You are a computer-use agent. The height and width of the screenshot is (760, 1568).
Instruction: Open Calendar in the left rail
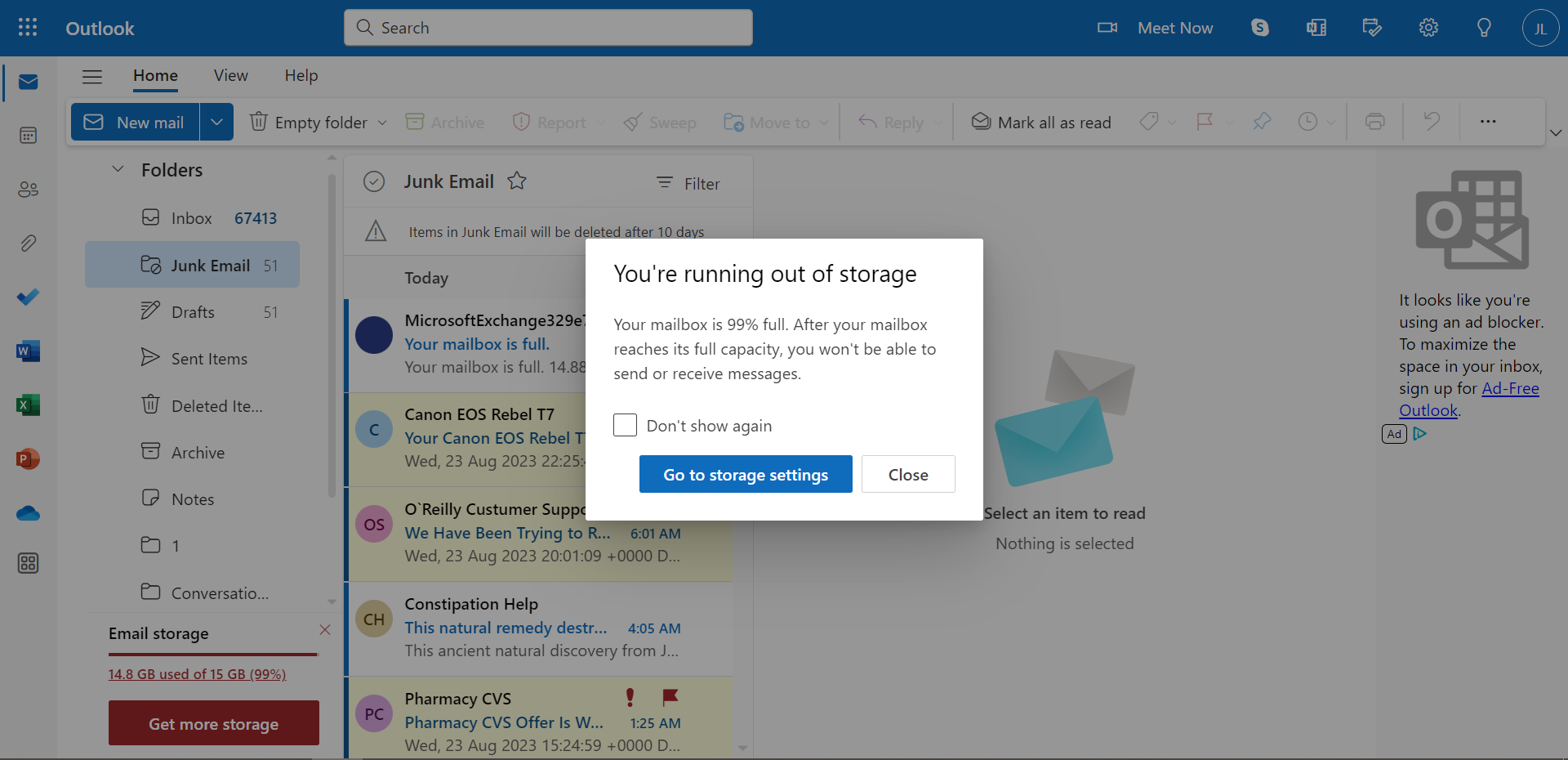(29, 136)
